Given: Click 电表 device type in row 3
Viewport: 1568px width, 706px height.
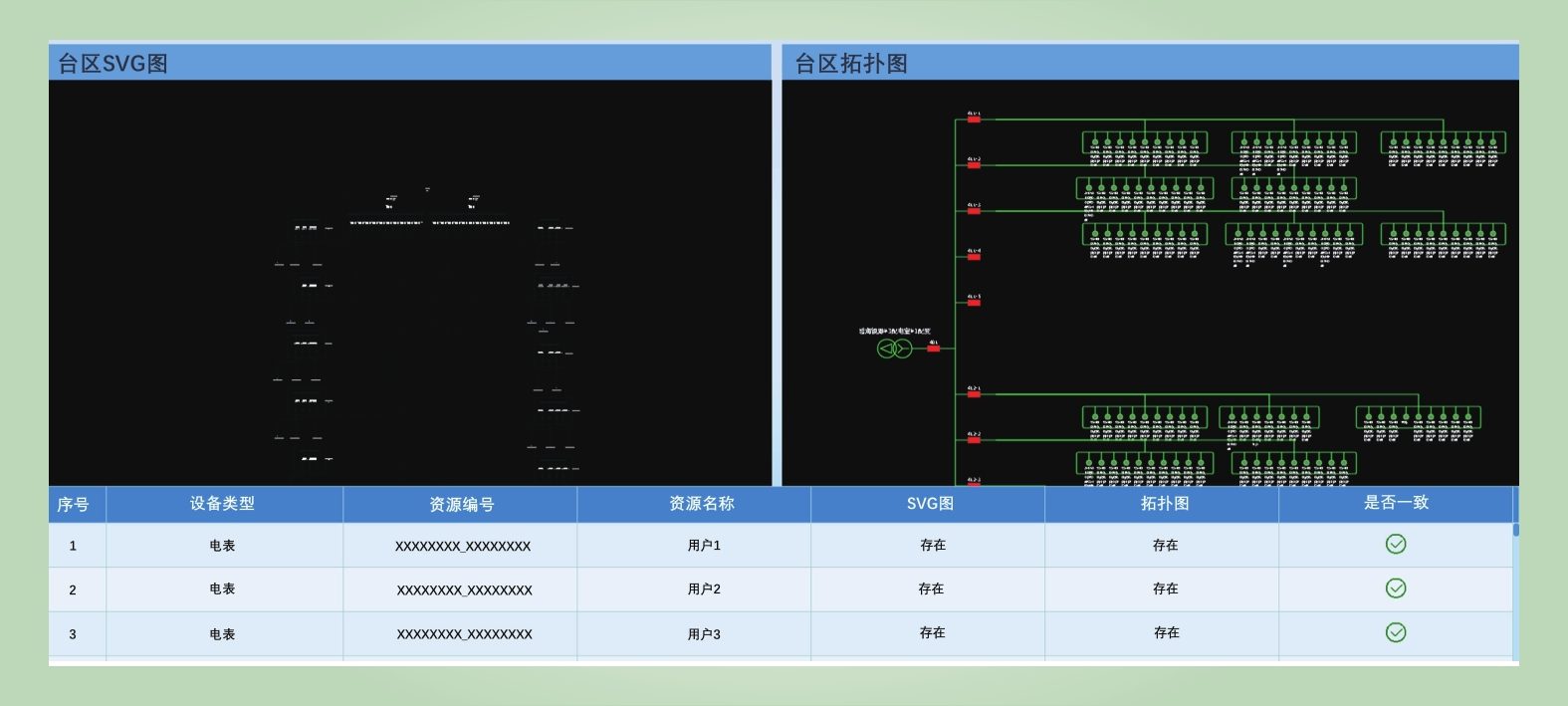Looking at the screenshot, I should [222, 634].
